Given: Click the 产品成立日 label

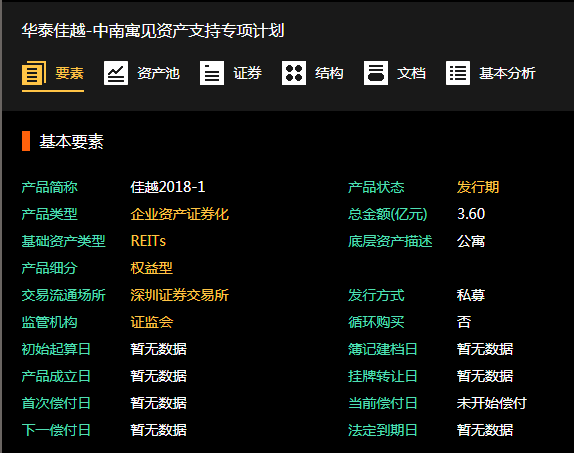Looking at the screenshot, I should pos(56,376).
